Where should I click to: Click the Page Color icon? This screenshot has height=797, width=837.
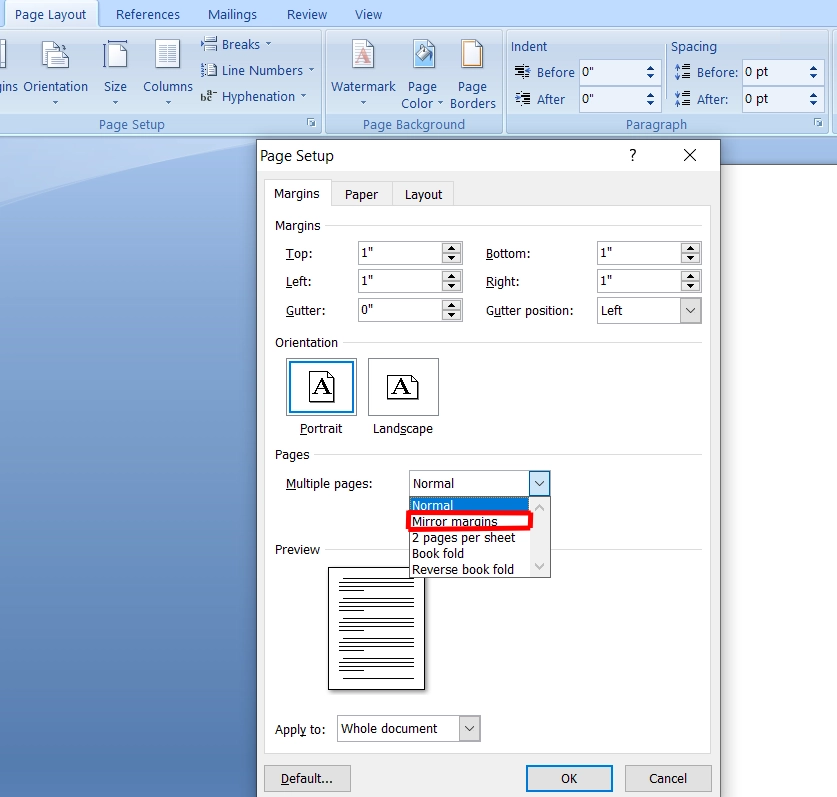click(x=423, y=56)
